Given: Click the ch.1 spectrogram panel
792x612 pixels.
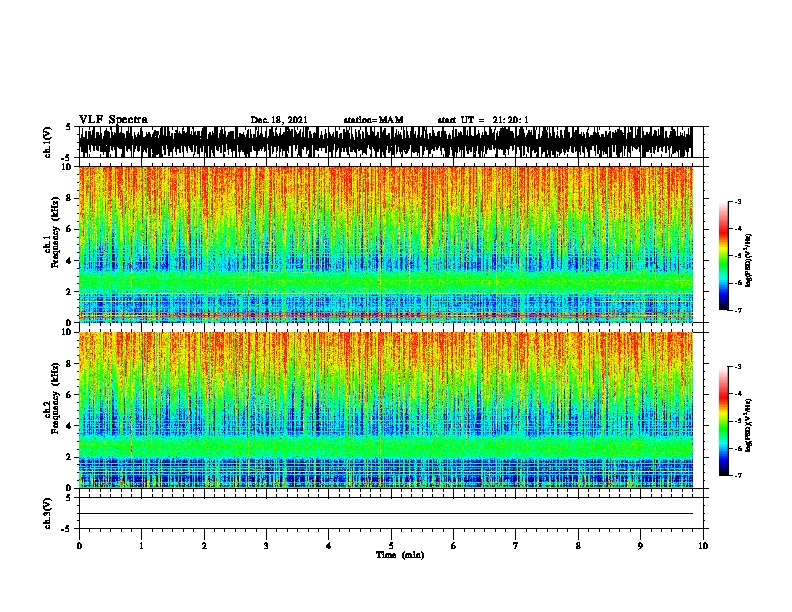Looking at the screenshot, I should pyautogui.click(x=385, y=244).
